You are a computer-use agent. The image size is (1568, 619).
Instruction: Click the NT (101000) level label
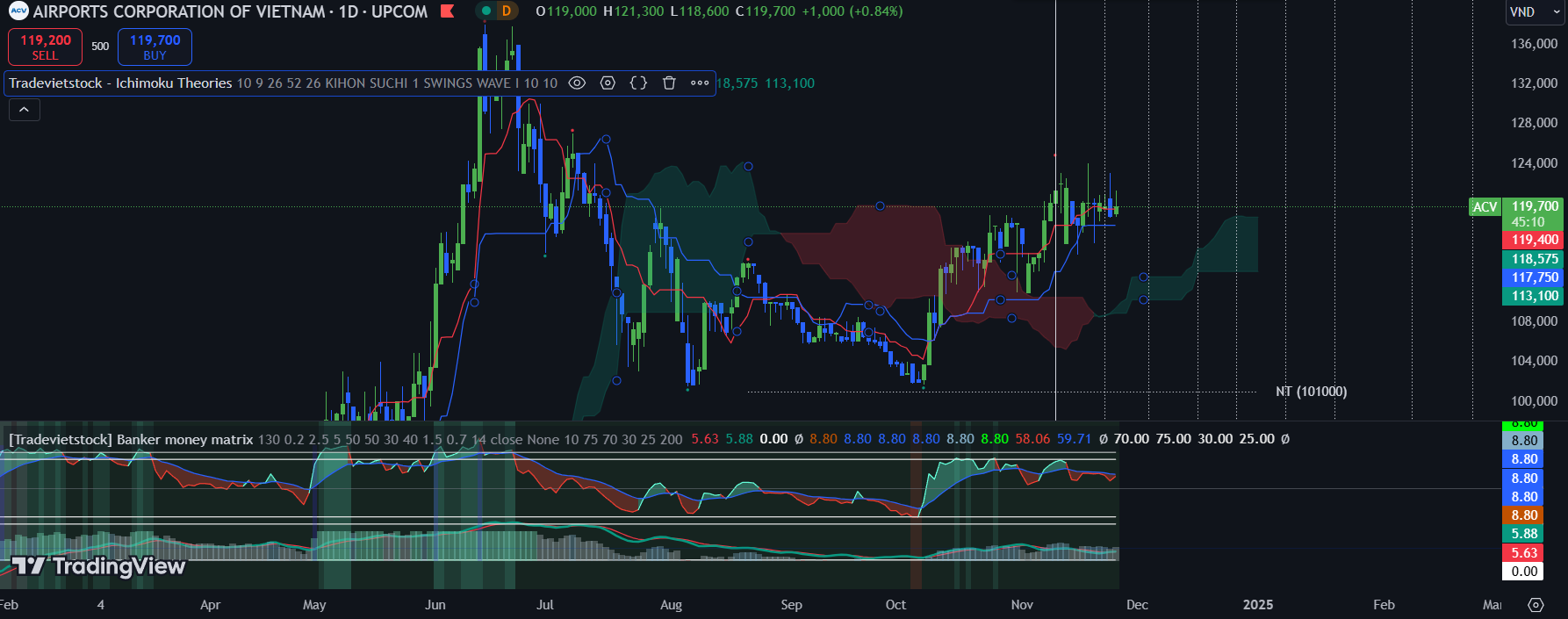[1311, 392]
